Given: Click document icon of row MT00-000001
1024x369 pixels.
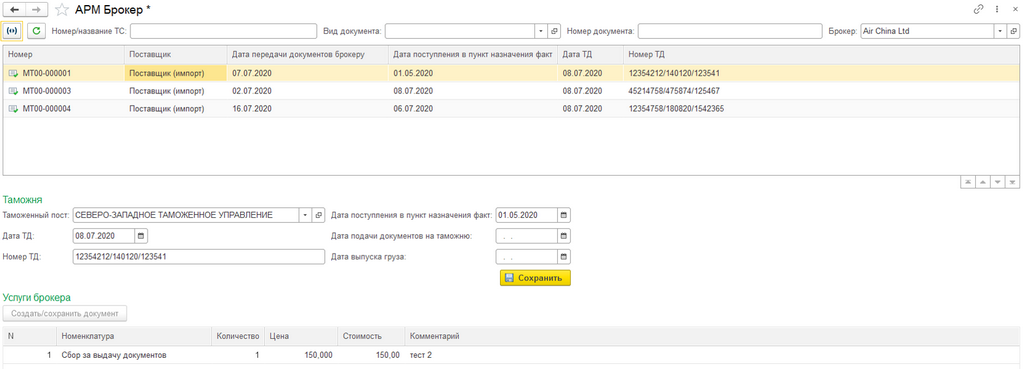Looking at the screenshot, I should [13, 73].
